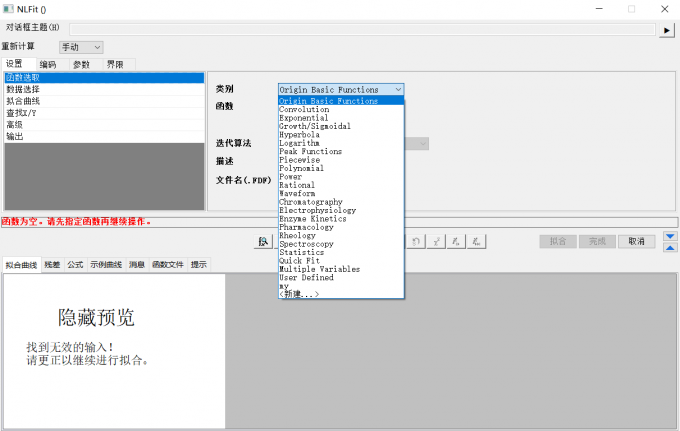Select 拟合曲线 in the settings list

[x=104, y=101]
